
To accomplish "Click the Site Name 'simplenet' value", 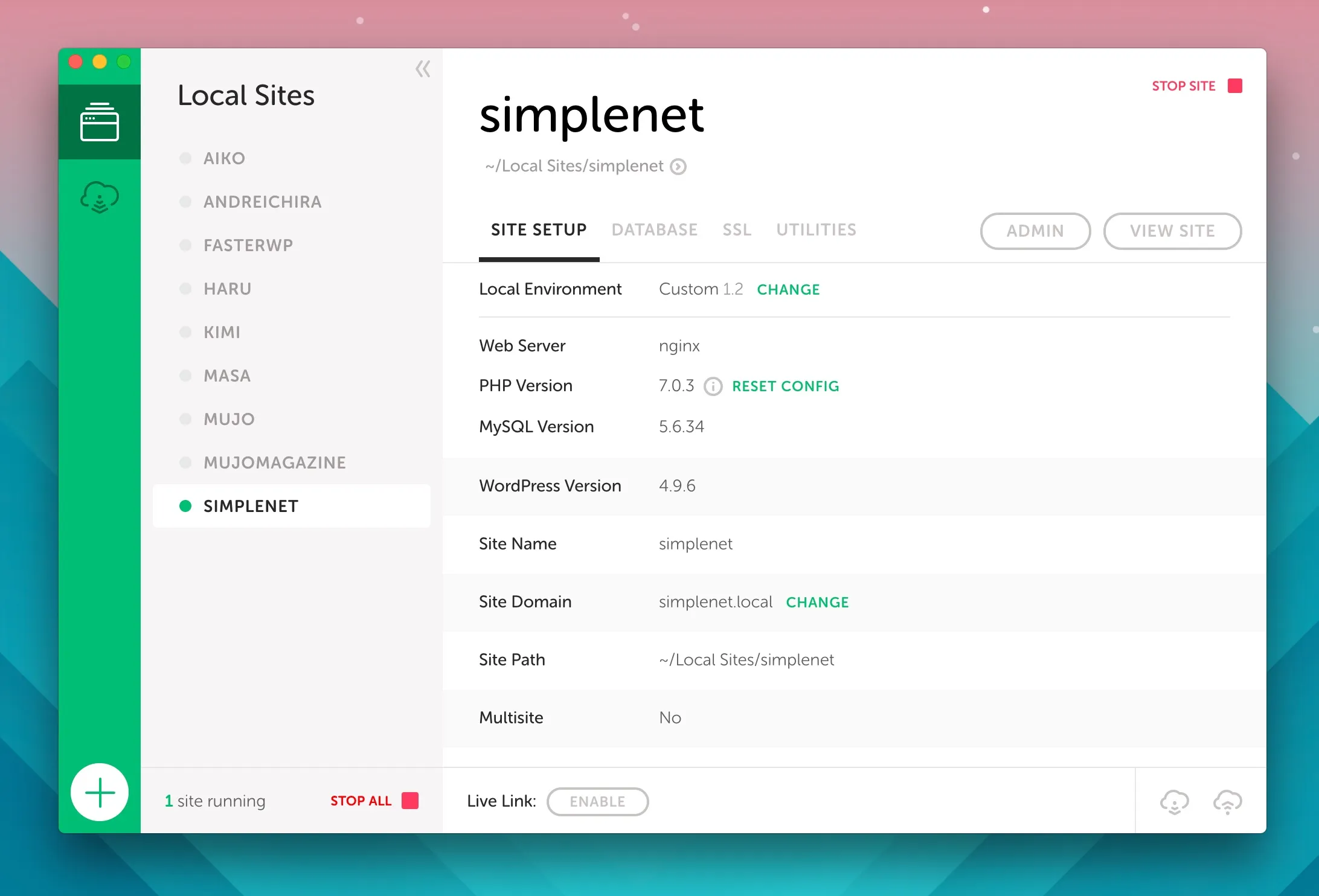I will pyautogui.click(x=695, y=545).
